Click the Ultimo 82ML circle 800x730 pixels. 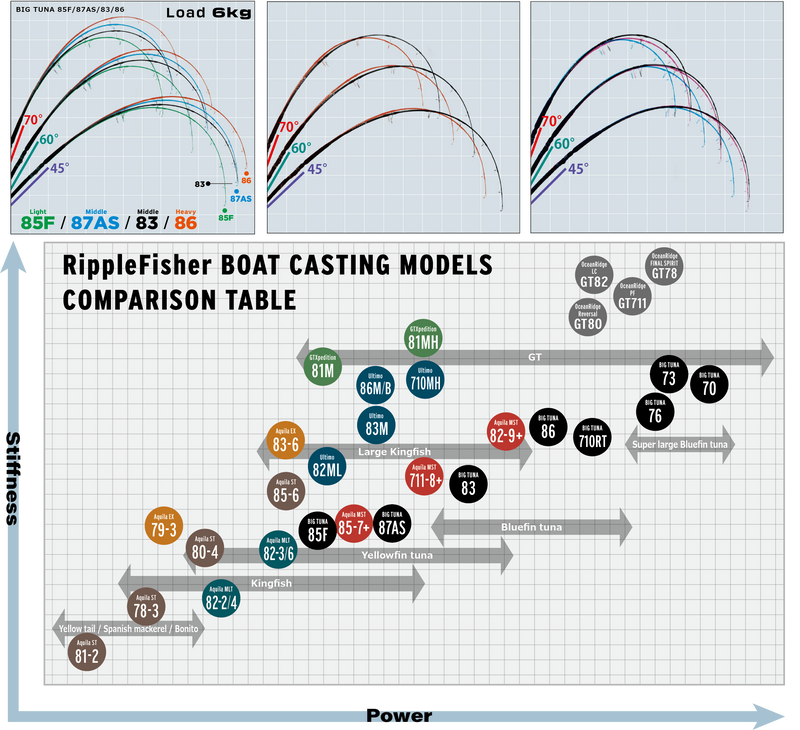[327, 466]
